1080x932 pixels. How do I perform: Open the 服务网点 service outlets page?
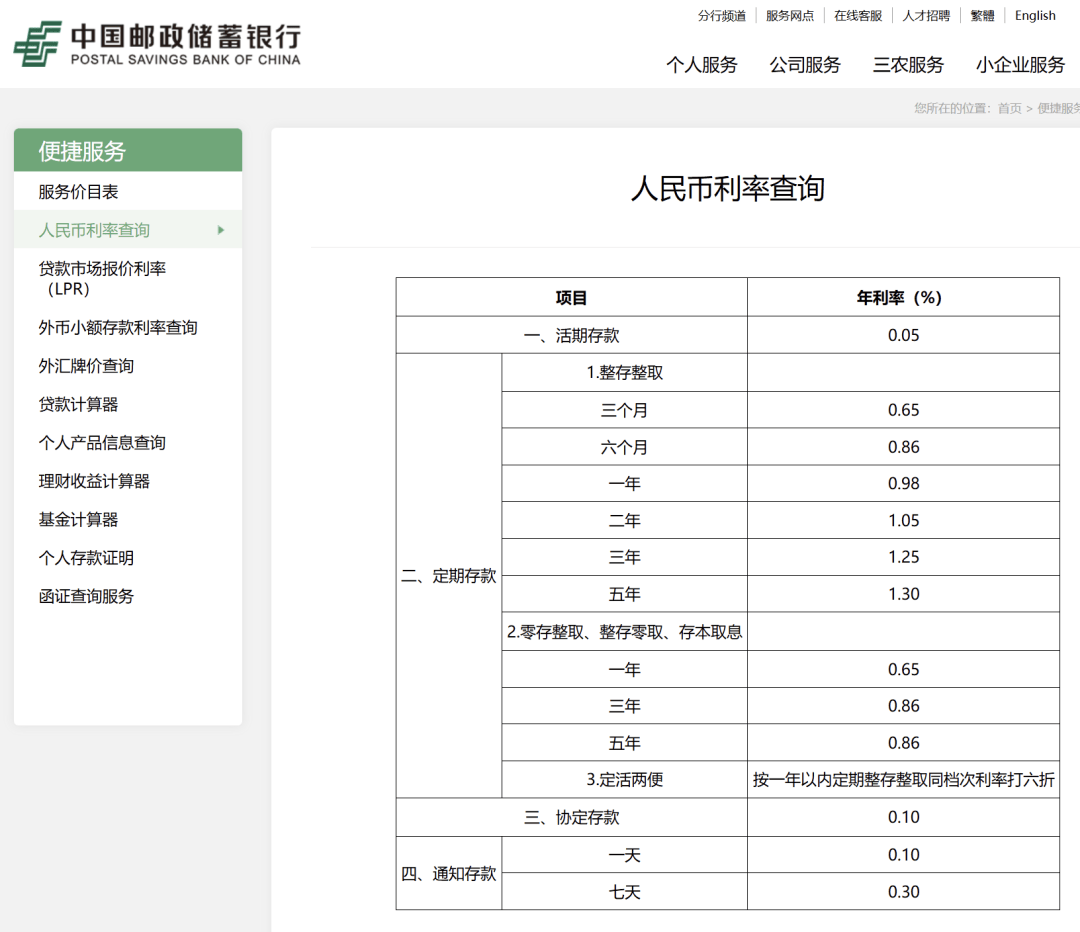point(789,15)
